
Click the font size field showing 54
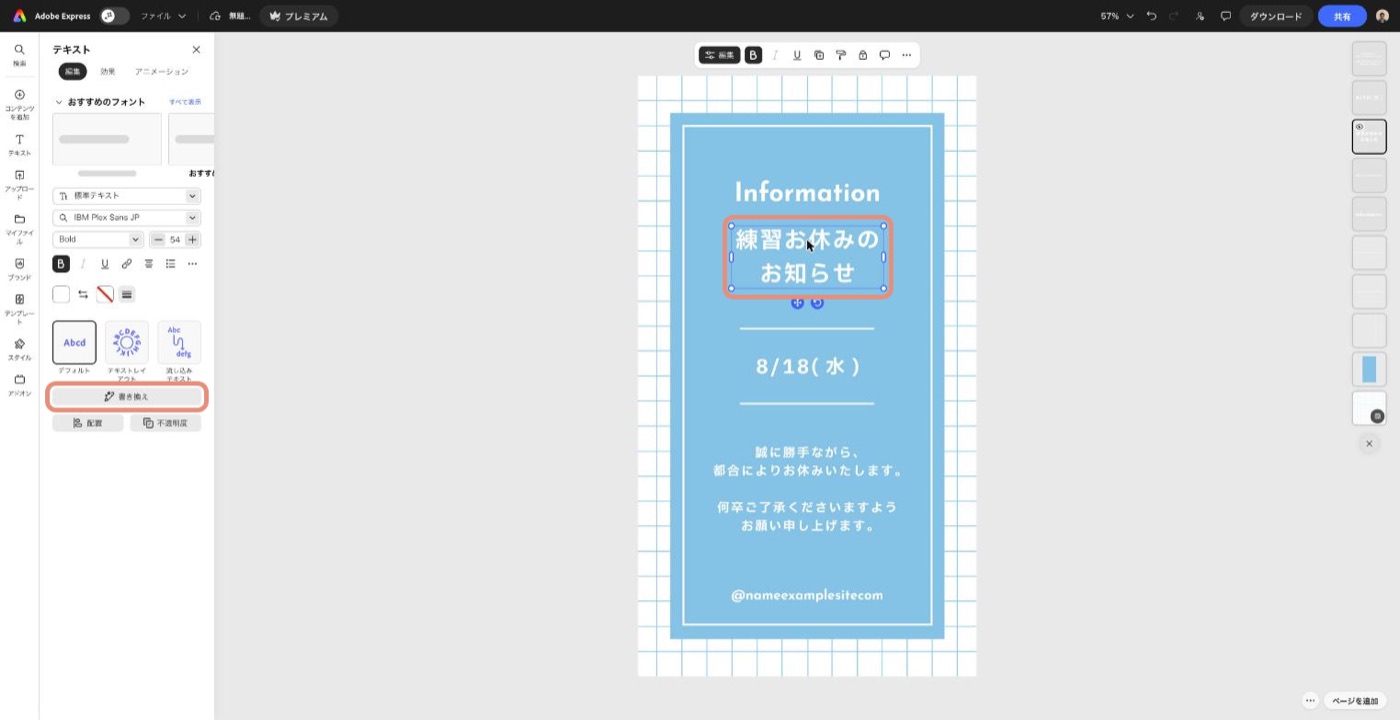[x=175, y=239]
